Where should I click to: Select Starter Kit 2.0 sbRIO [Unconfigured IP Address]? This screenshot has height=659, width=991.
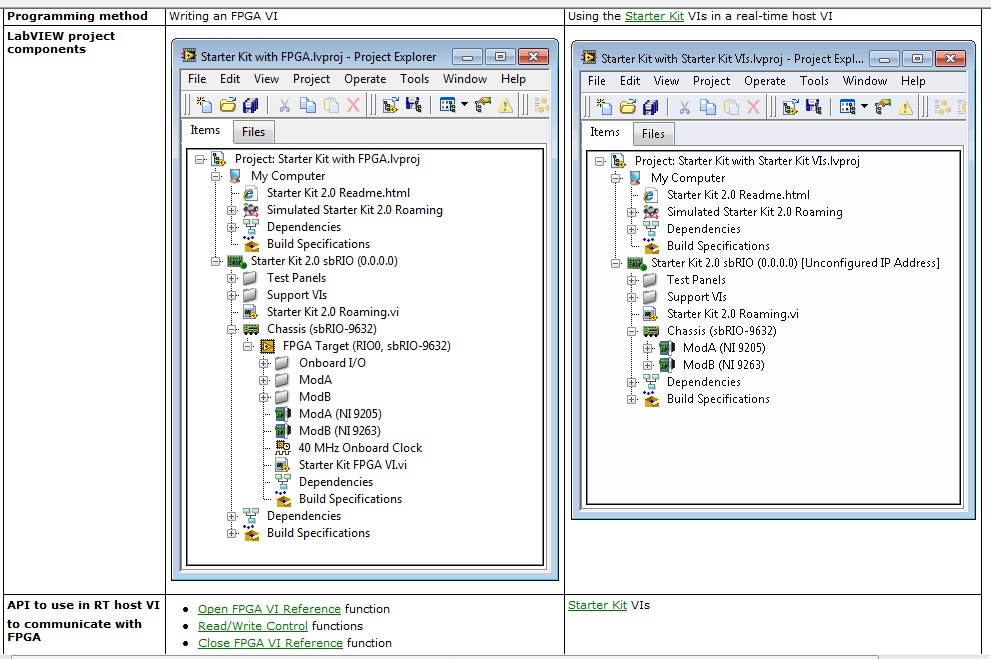coord(795,263)
